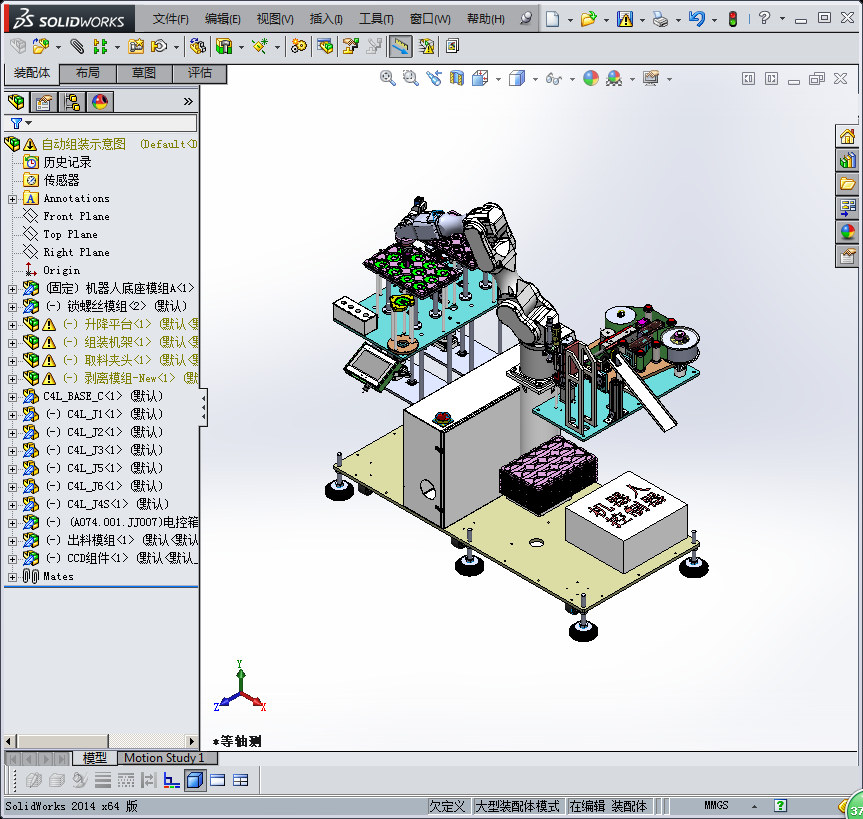Switch to the 布局 tab
This screenshot has height=819, width=863.
[x=88, y=73]
